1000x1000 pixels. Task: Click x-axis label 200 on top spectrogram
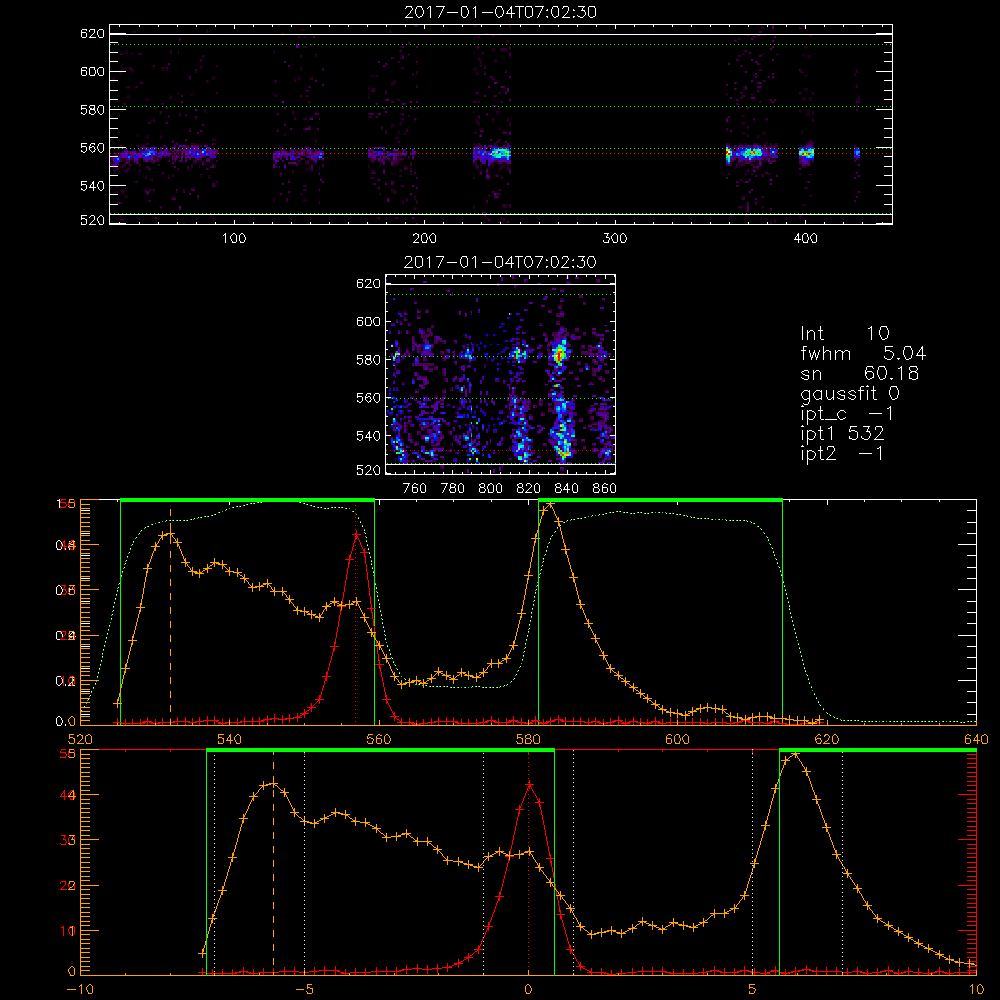pos(424,239)
